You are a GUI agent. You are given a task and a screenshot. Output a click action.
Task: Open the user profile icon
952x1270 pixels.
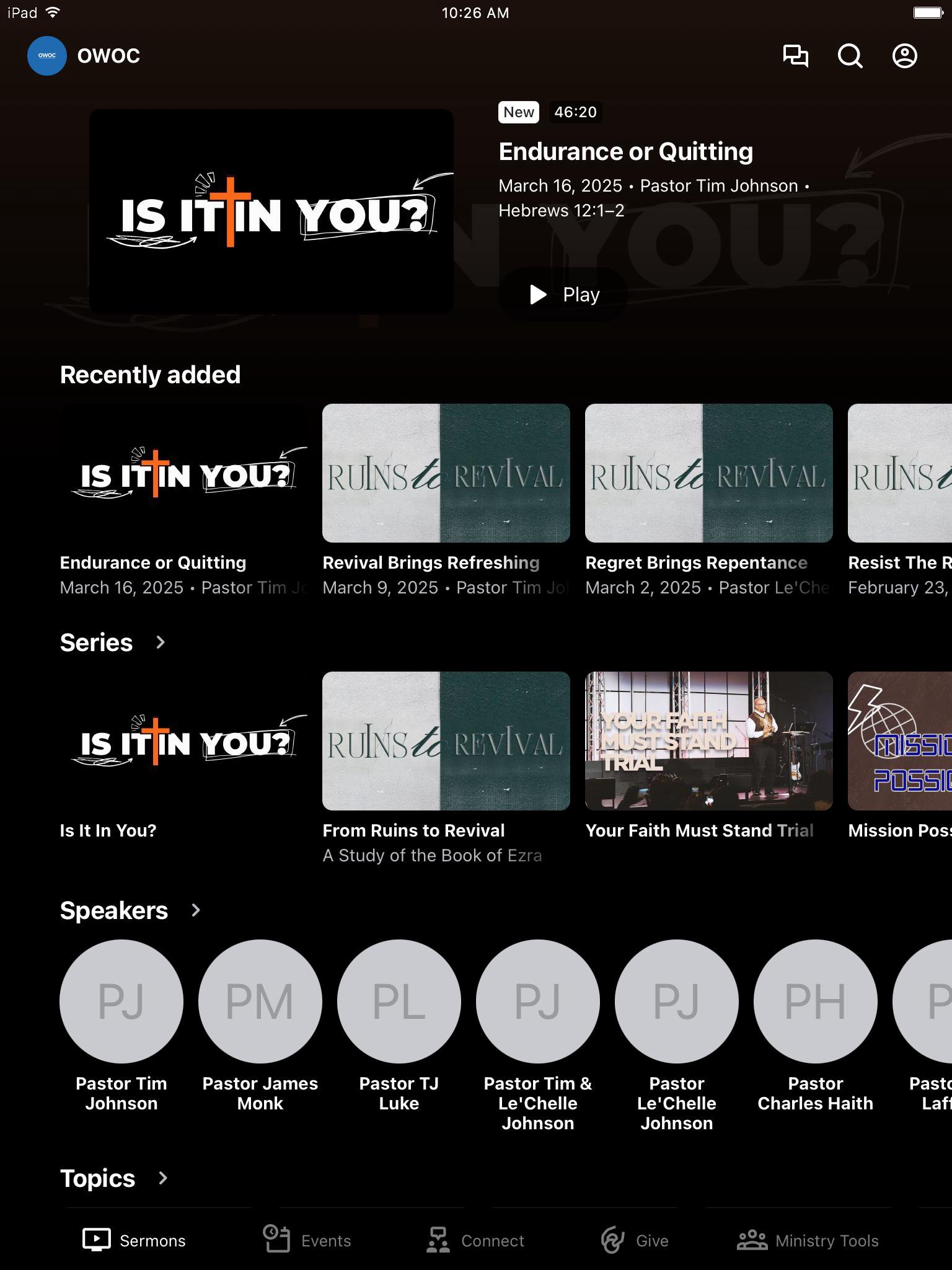click(904, 56)
